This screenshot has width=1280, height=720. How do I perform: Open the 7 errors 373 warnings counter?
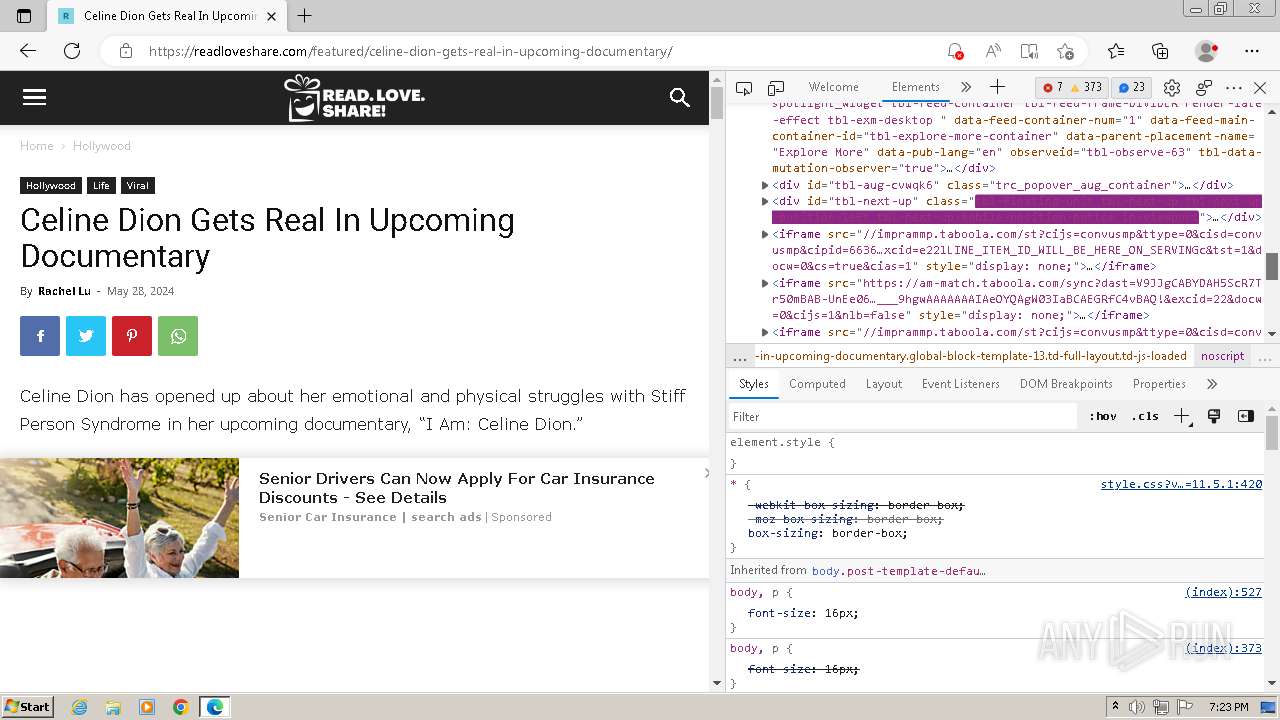point(1073,88)
